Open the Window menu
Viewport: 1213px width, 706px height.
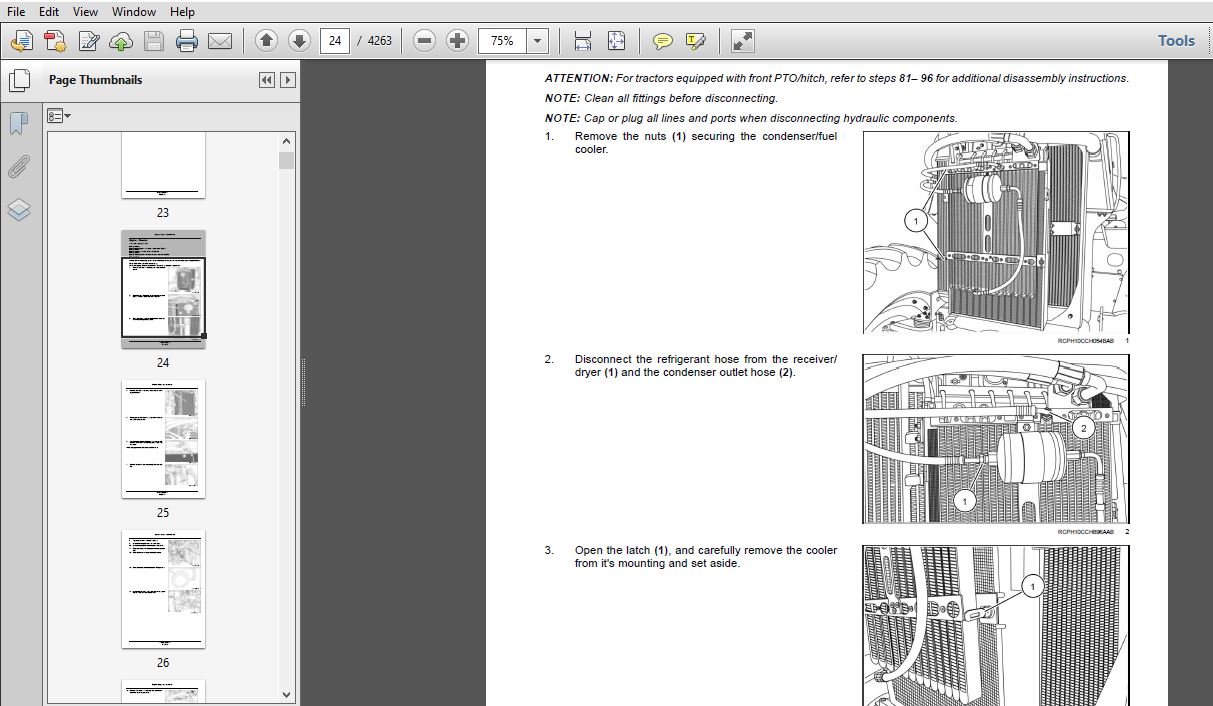click(134, 12)
